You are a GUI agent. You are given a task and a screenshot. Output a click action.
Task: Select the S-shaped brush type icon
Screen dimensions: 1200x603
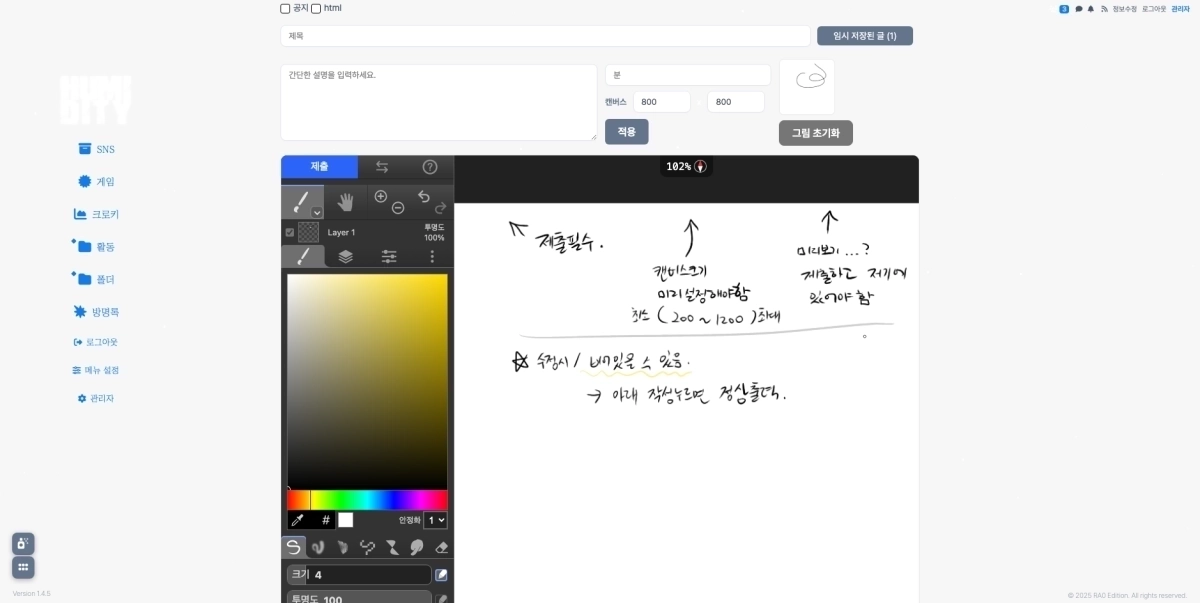(x=293, y=547)
